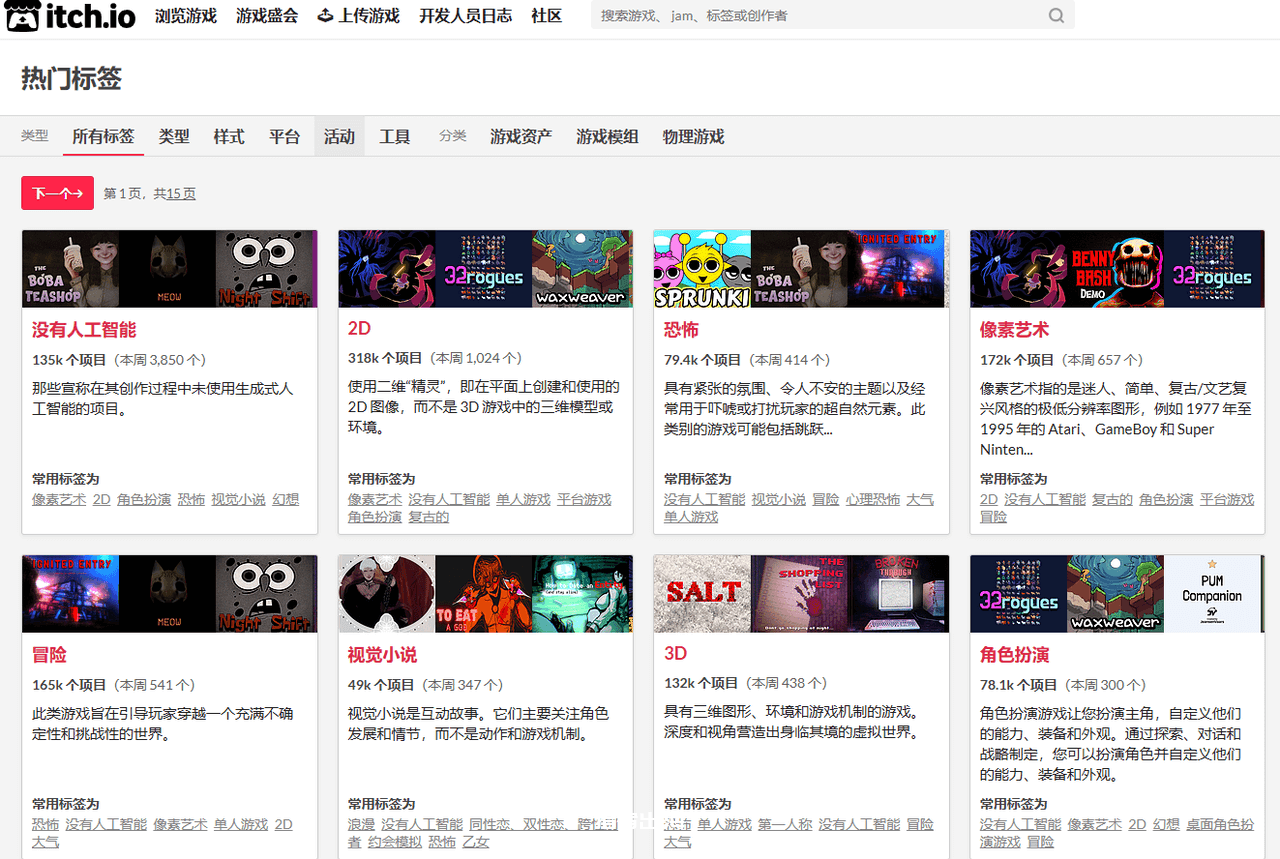The width and height of the screenshot is (1280, 859).
Task: Click The Shopping List thumbnail
Action: pos(799,594)
